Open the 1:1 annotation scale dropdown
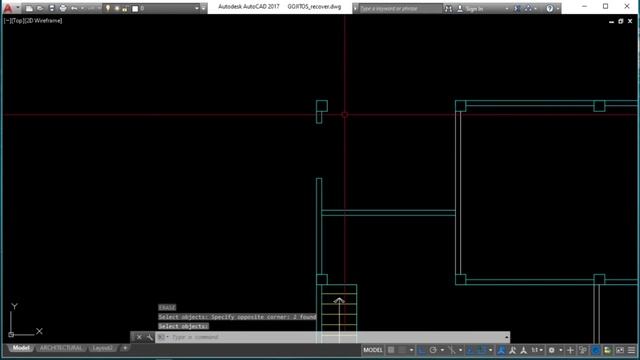 tap(537, 350)
